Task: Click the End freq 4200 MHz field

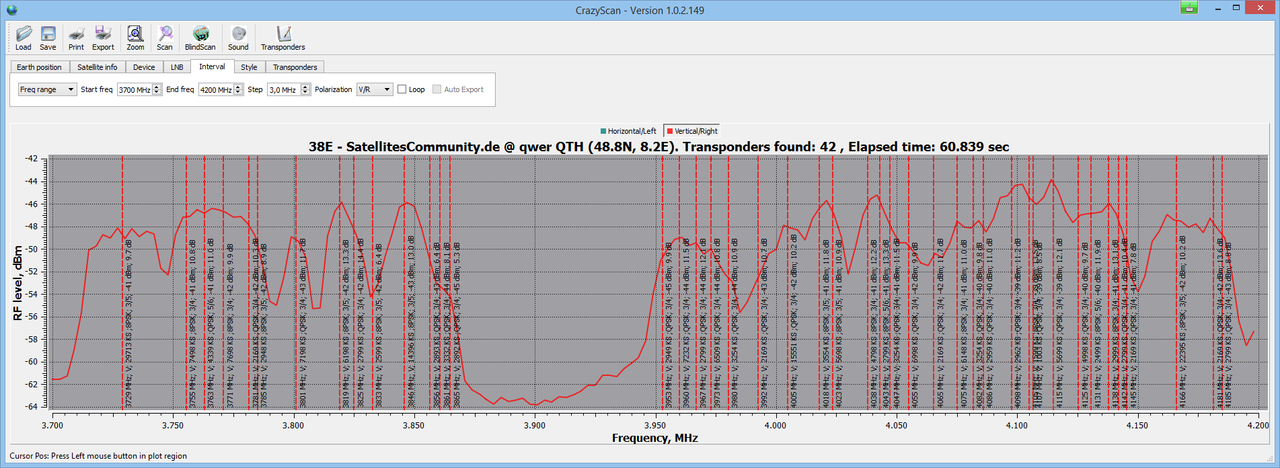Action: click(215, 89)
